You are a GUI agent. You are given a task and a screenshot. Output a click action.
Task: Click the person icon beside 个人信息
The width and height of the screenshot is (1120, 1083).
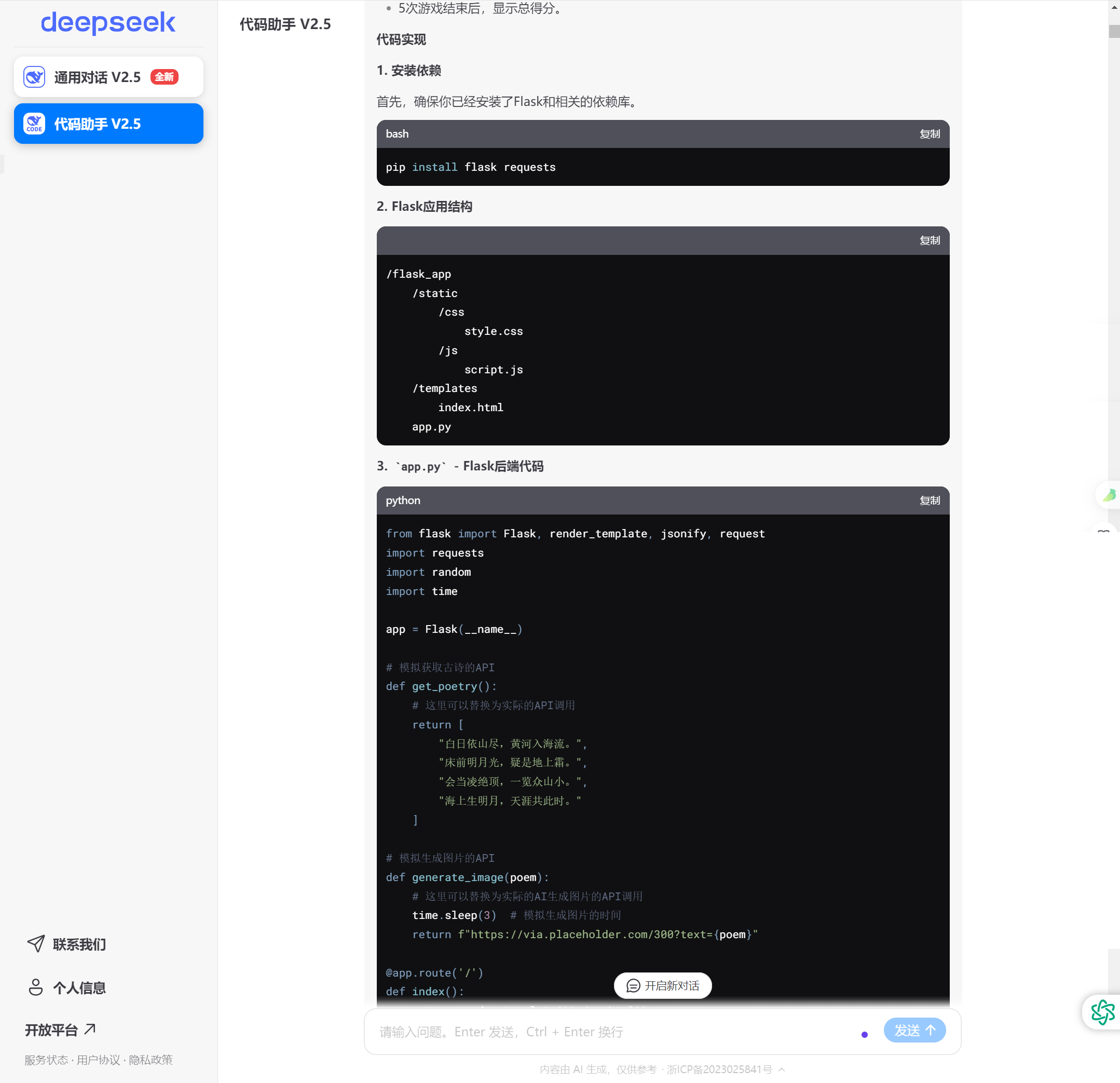click(x=36, y=987)
